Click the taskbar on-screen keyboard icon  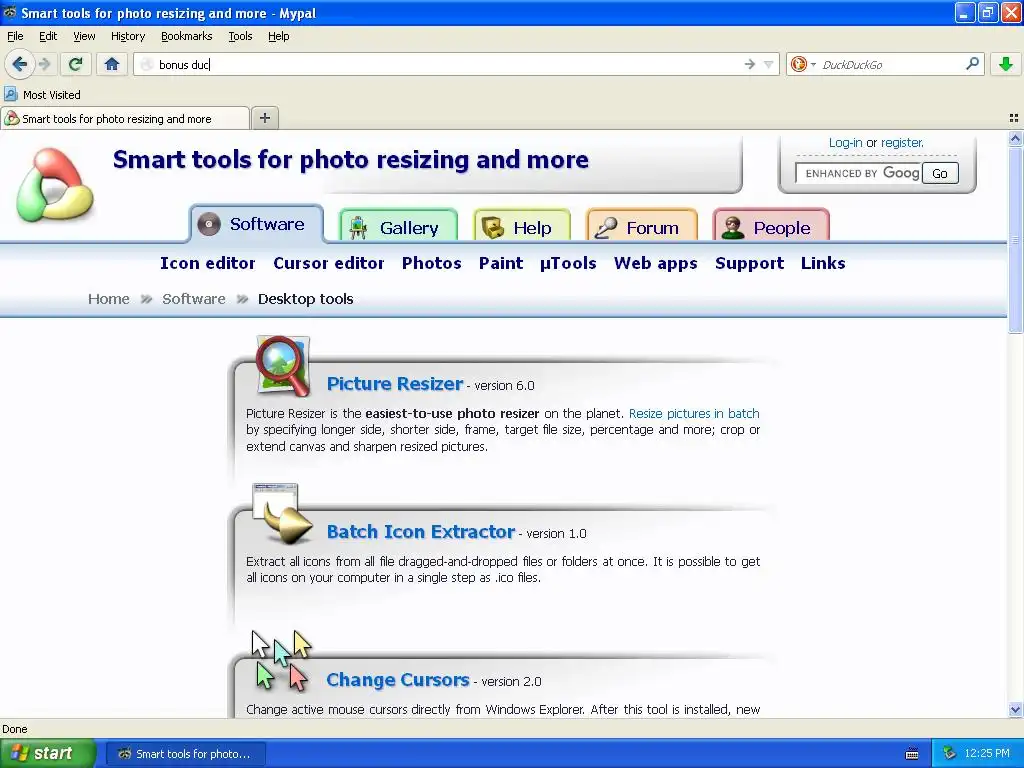coord(912,754)
